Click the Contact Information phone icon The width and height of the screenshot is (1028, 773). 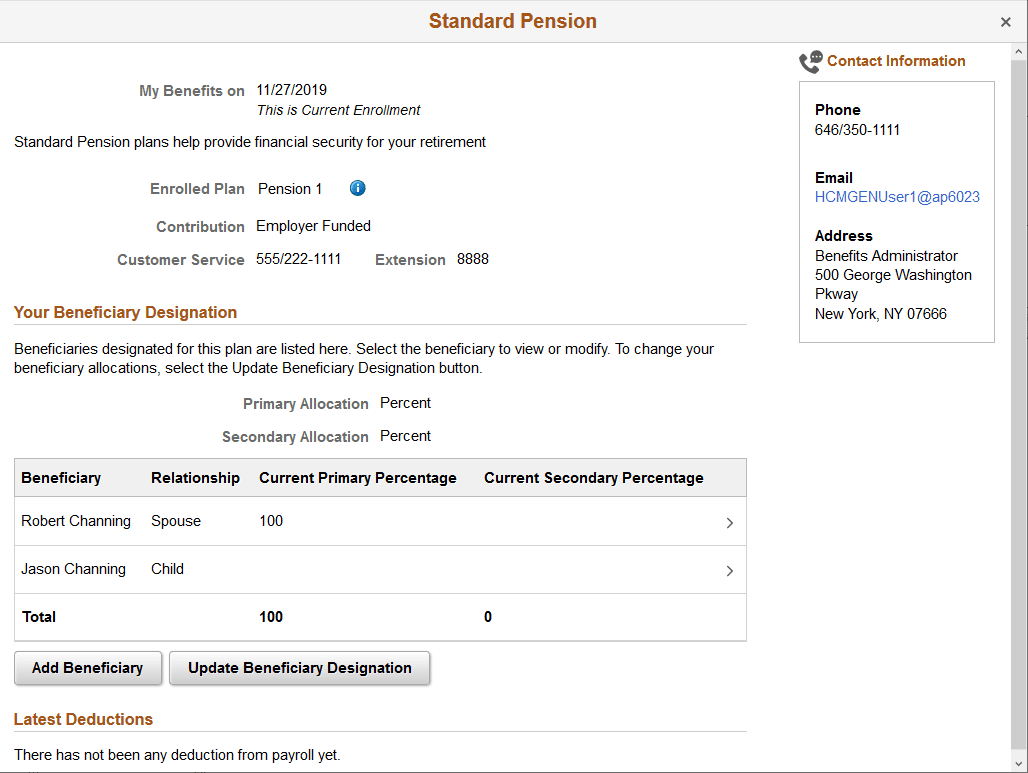pos(808,59)
